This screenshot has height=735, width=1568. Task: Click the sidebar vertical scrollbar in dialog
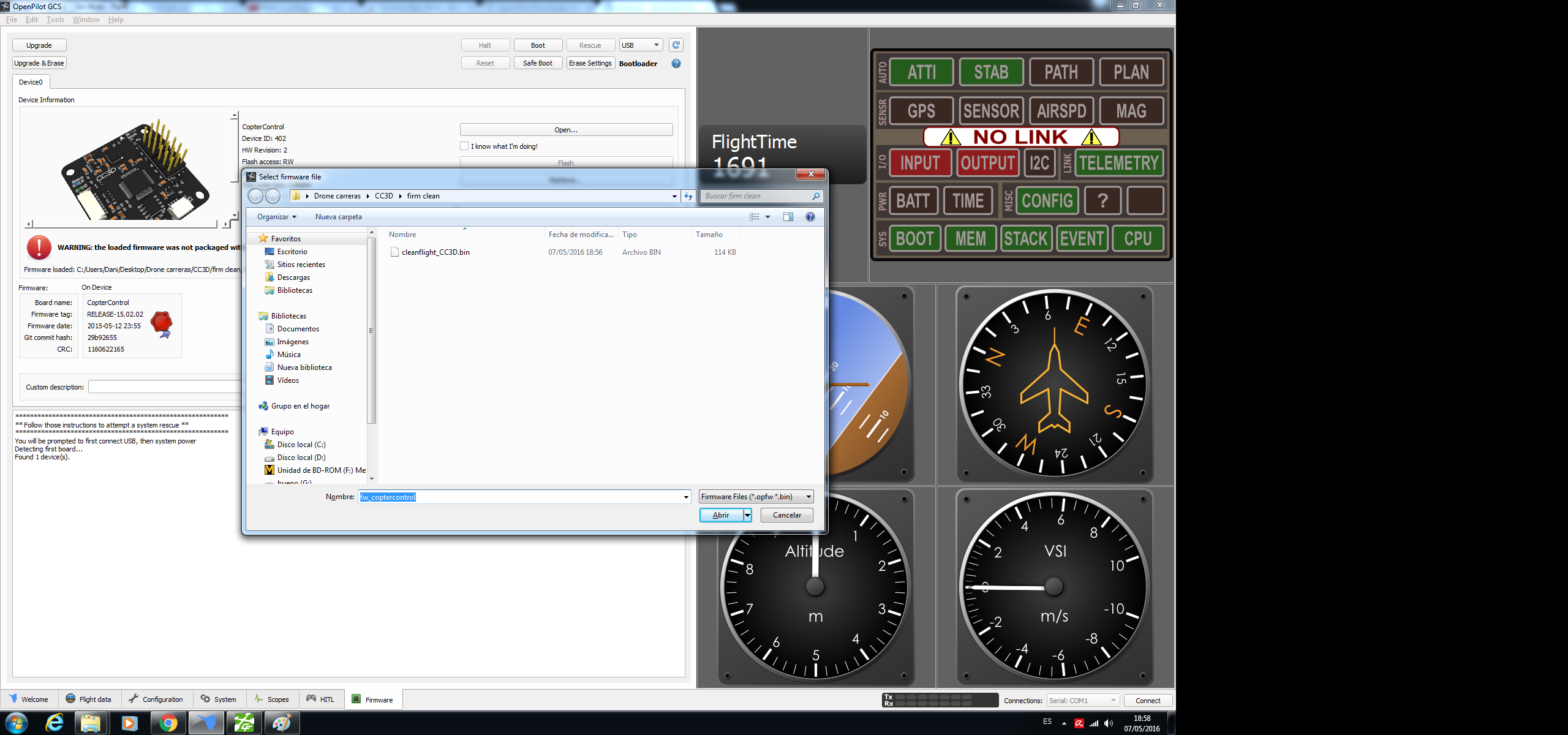(371, 331)
